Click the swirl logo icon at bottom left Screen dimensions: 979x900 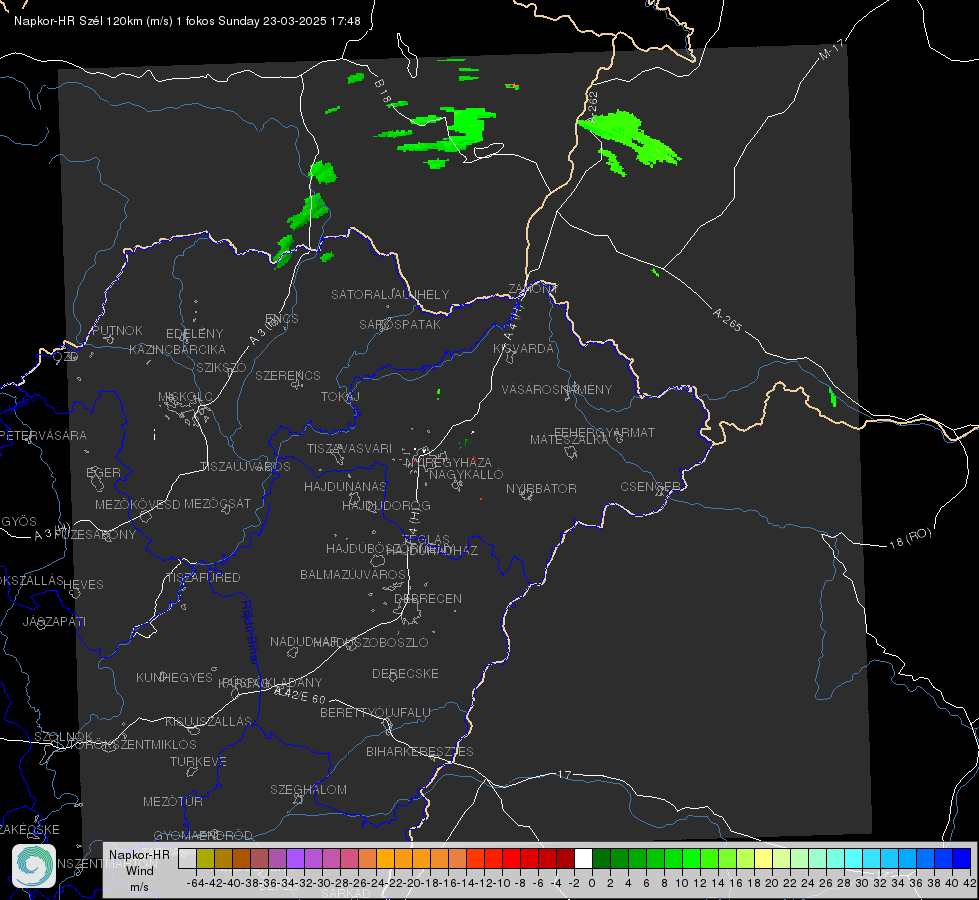click(x=34, y=866)
